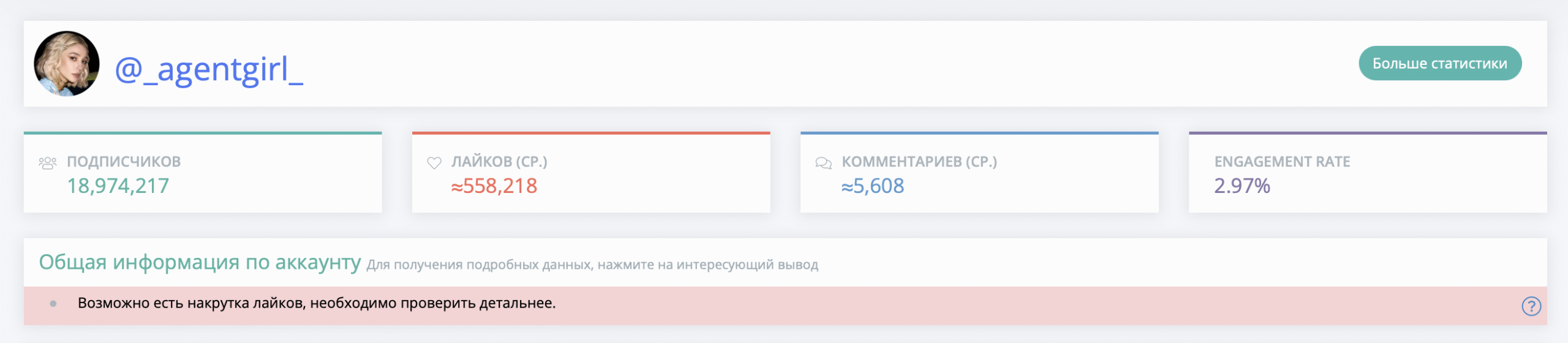Click the people icon beside ПОДПИСЧИКОВ
1568x343 pixels.
48,163
